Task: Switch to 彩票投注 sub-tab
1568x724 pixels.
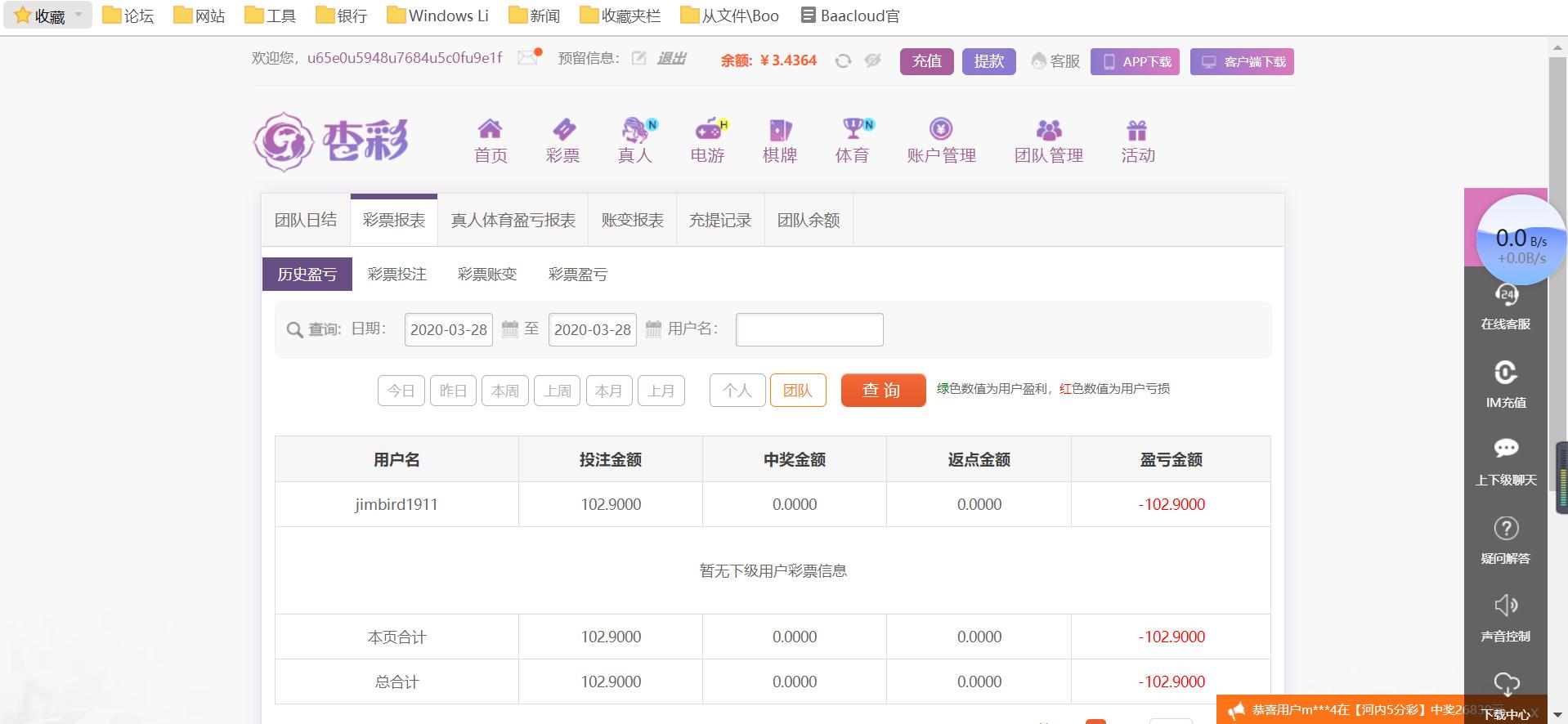Action: pyautogui.click(x=397, y=275)
